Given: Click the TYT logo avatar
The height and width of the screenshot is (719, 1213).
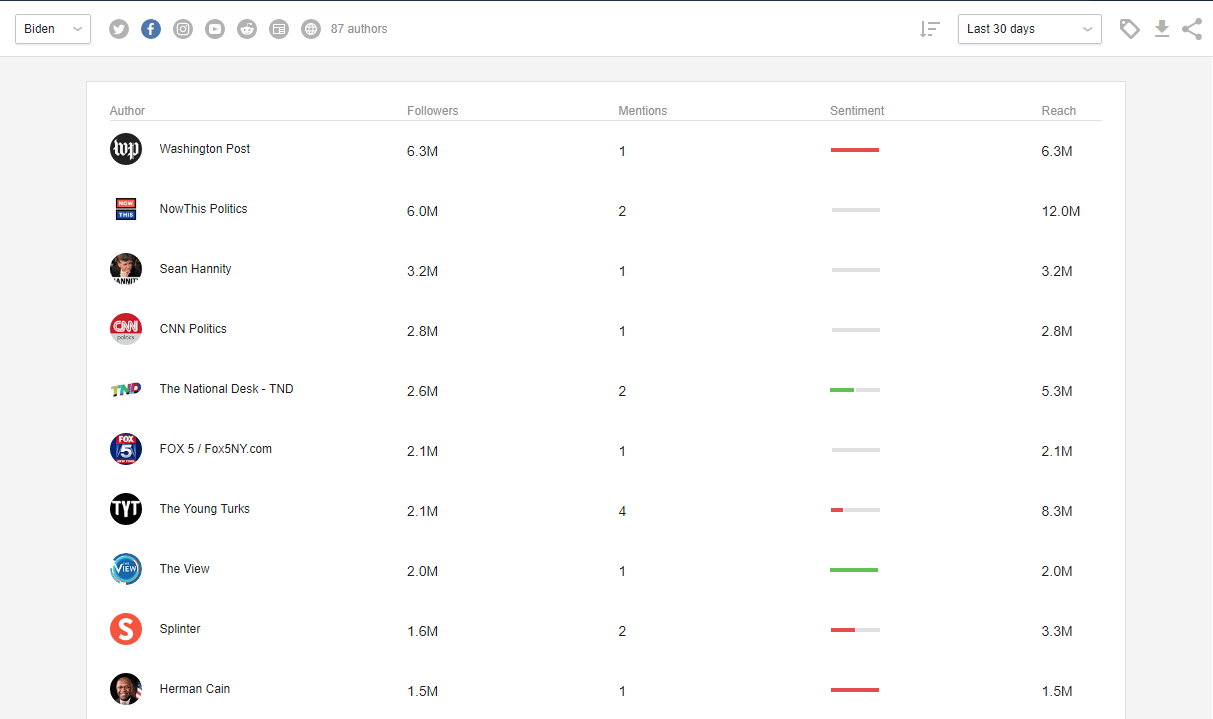Looking at the screenshot, I should (126, 509).
